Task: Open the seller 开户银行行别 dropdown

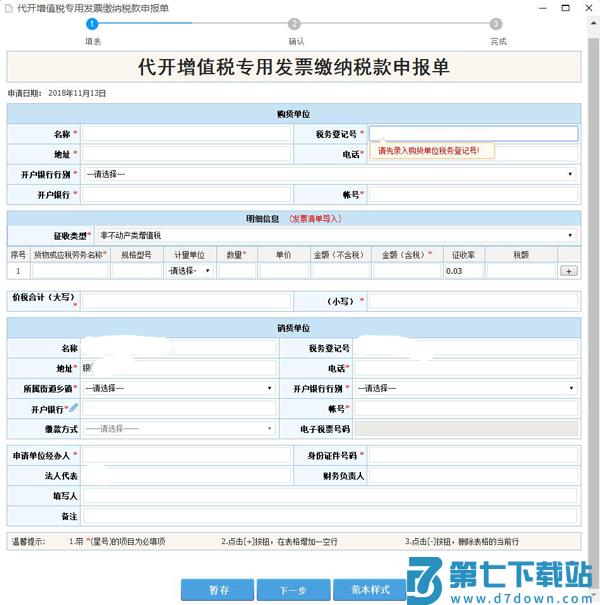Action: tap(466, 388)
